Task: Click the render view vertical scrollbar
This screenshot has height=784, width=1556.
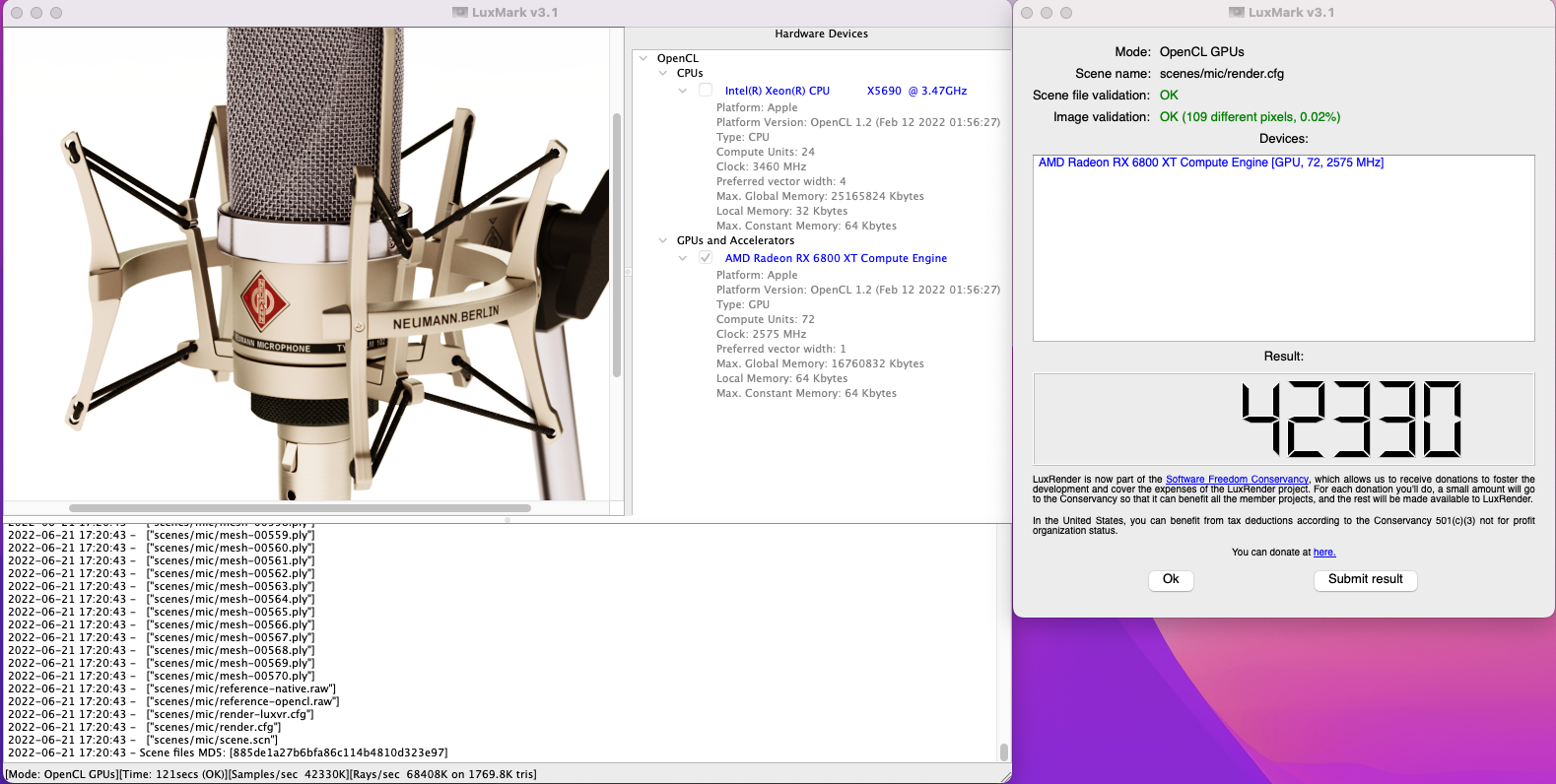Action: click(x=617, y=244)
